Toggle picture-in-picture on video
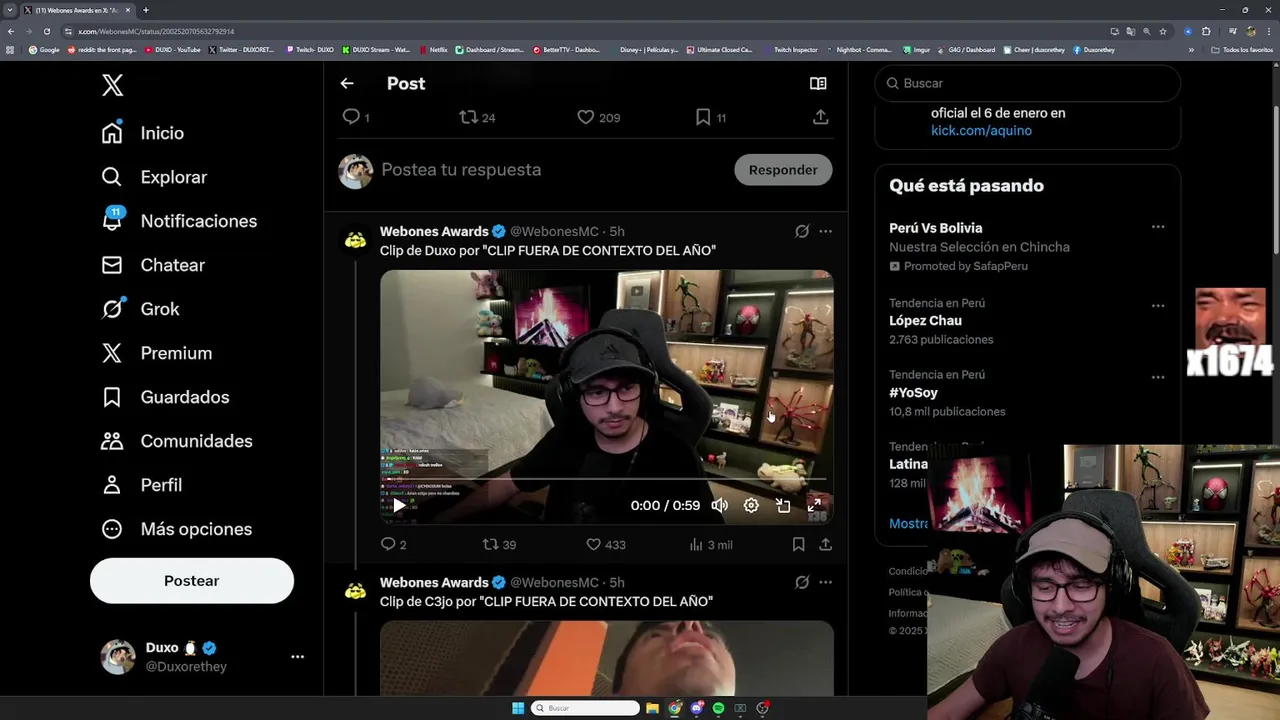Viewport: 1280px width, 720px height. click(783, 505)
